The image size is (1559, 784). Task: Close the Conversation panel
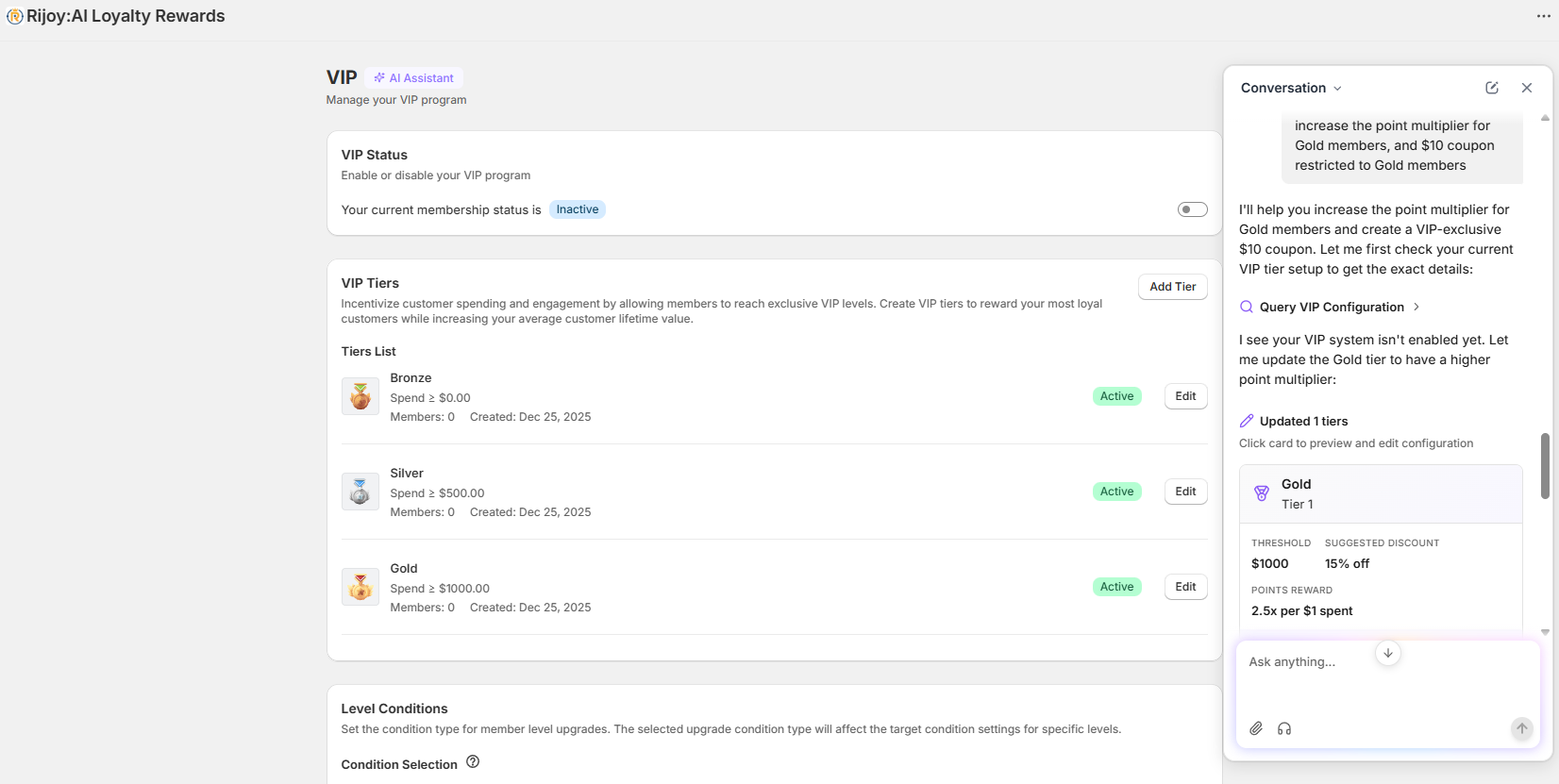pyautogui.click(x=1527, y=88)
